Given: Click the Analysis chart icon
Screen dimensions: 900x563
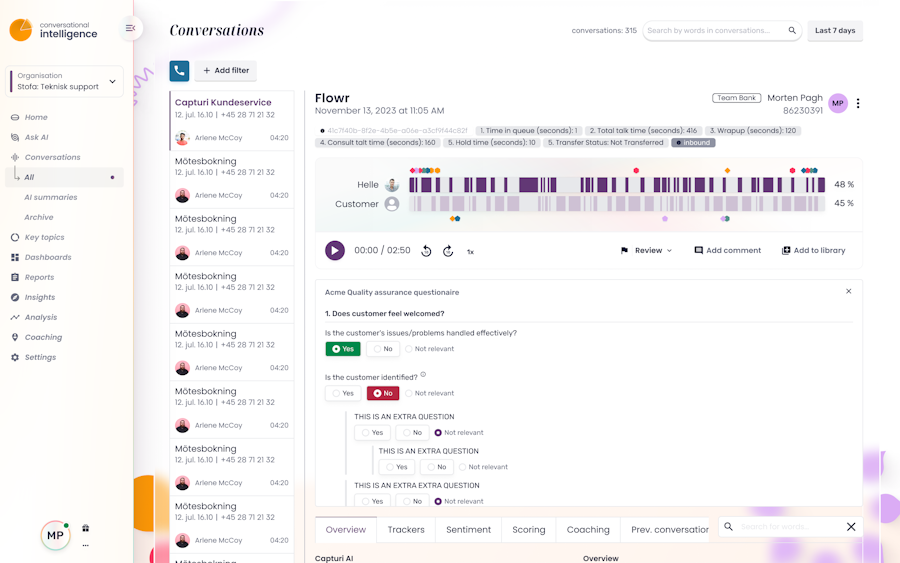Looking at the screenshot, I should point(15,317).
